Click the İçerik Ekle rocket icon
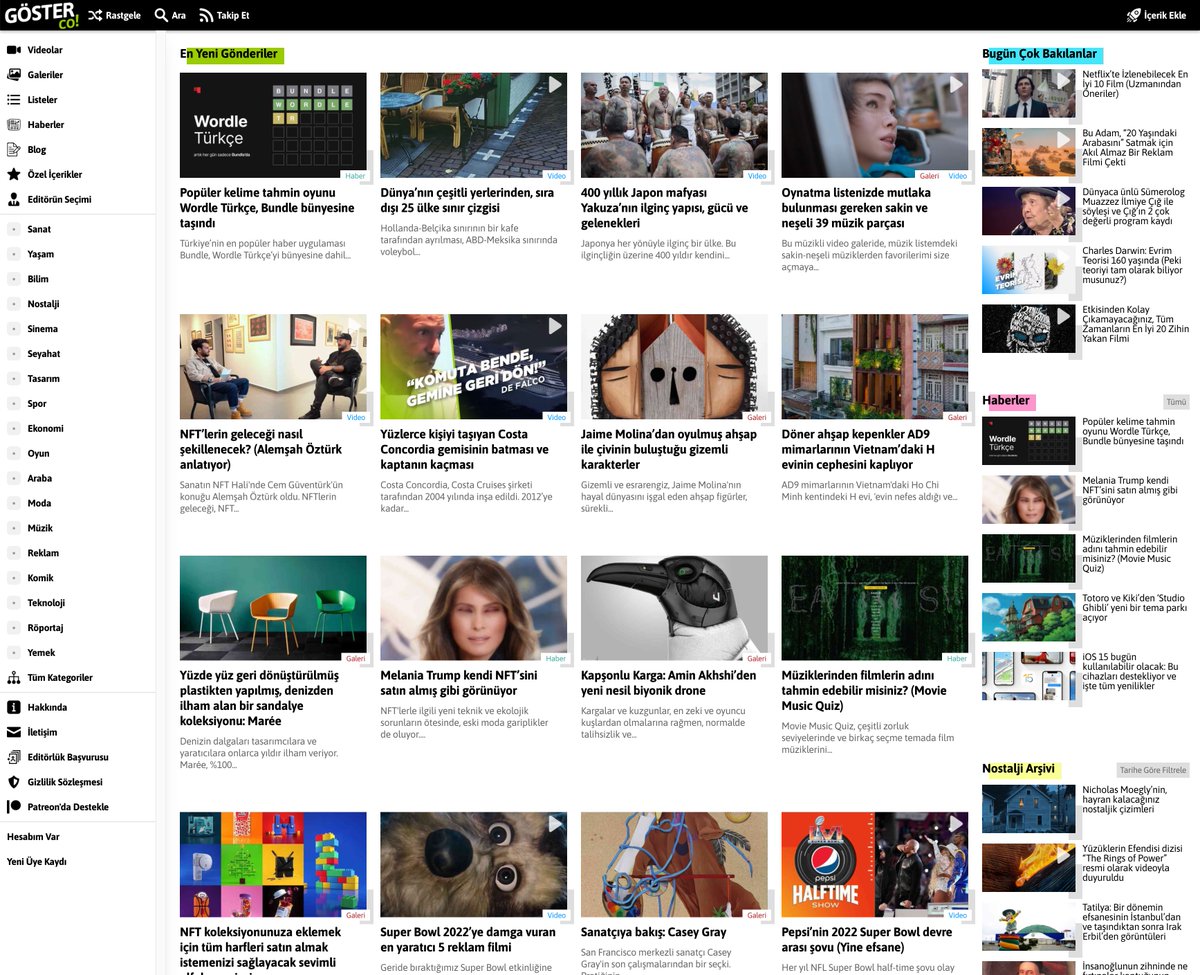 coord(1133,16)
